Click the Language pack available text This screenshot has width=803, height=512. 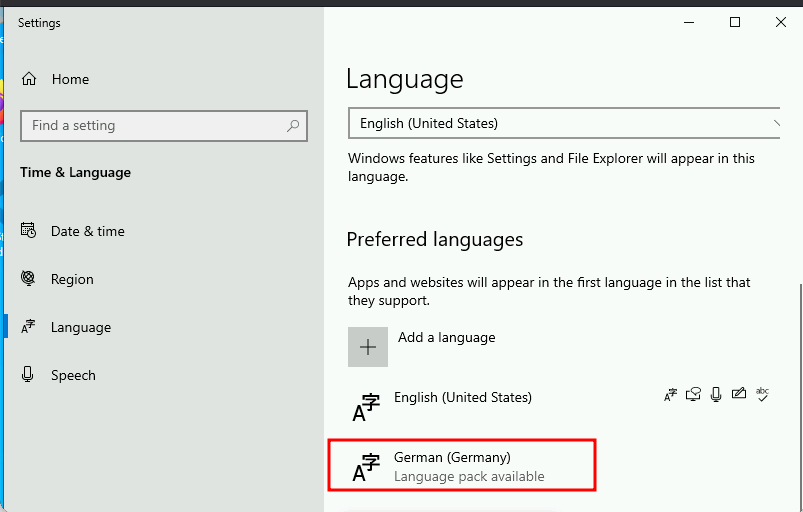(469, 477)
